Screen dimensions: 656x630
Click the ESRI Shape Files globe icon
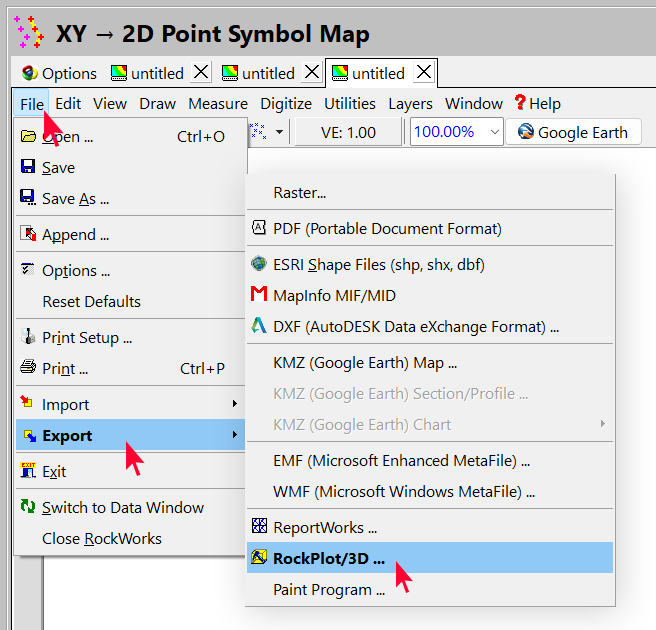tap(258, 264)
